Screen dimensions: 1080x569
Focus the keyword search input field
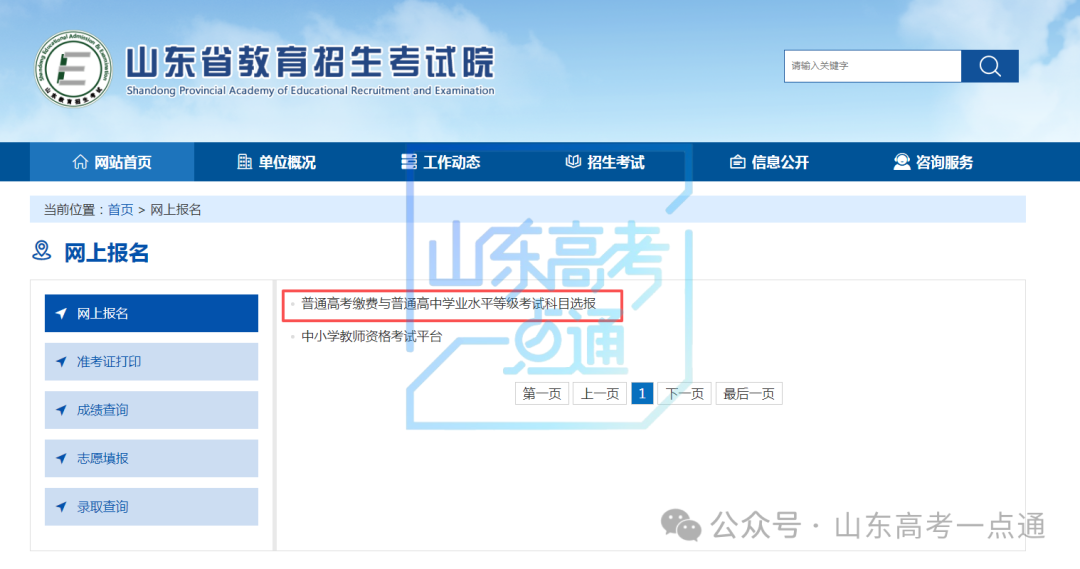(x=871, y=66)
